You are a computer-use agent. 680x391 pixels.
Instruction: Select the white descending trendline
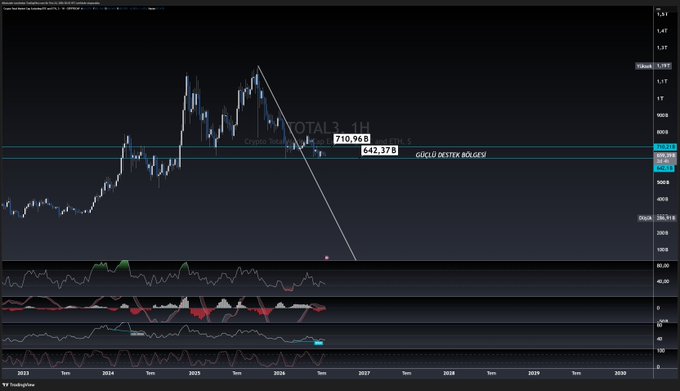(306, 162)
